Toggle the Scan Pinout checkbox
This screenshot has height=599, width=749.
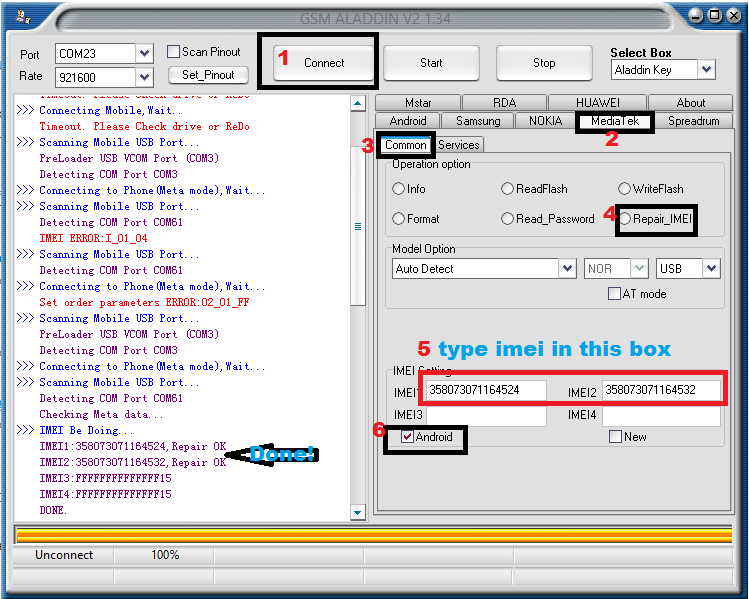(173, 52)
